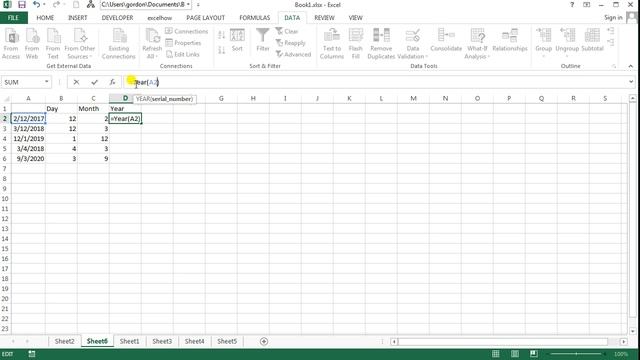Cancel the formula entry with X
This screenshot has width=640, height=360.
(x=76, y=82)
